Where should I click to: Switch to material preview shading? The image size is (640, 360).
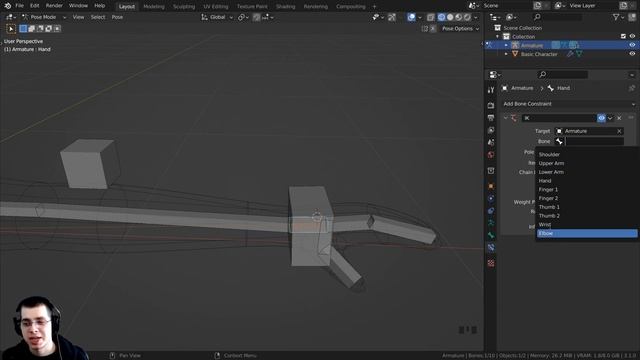(x=458, y=17)
